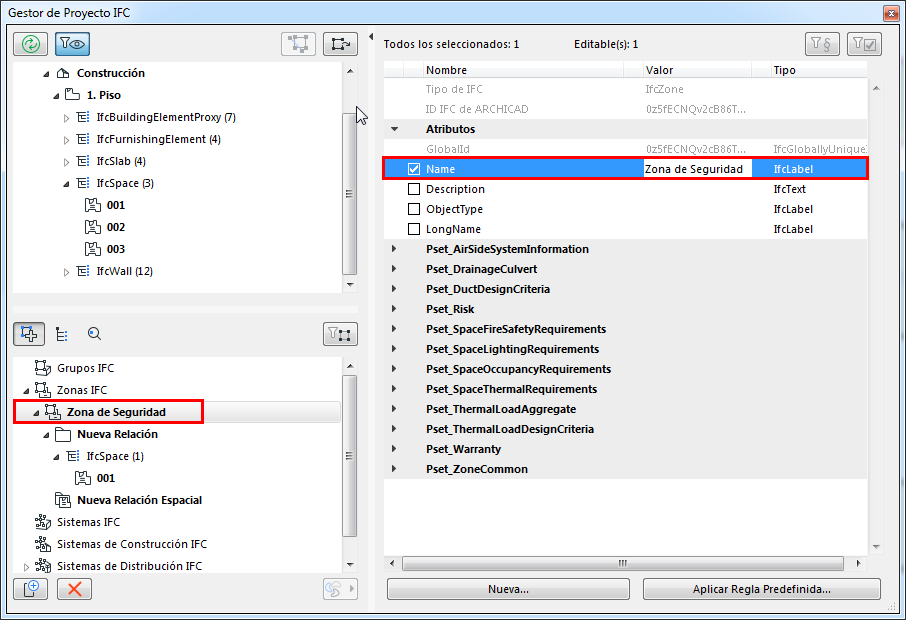Click the funnel checkmark icon at top right
Screen dimensions: 906x620
pyautogui.click(x=864, y=44)
